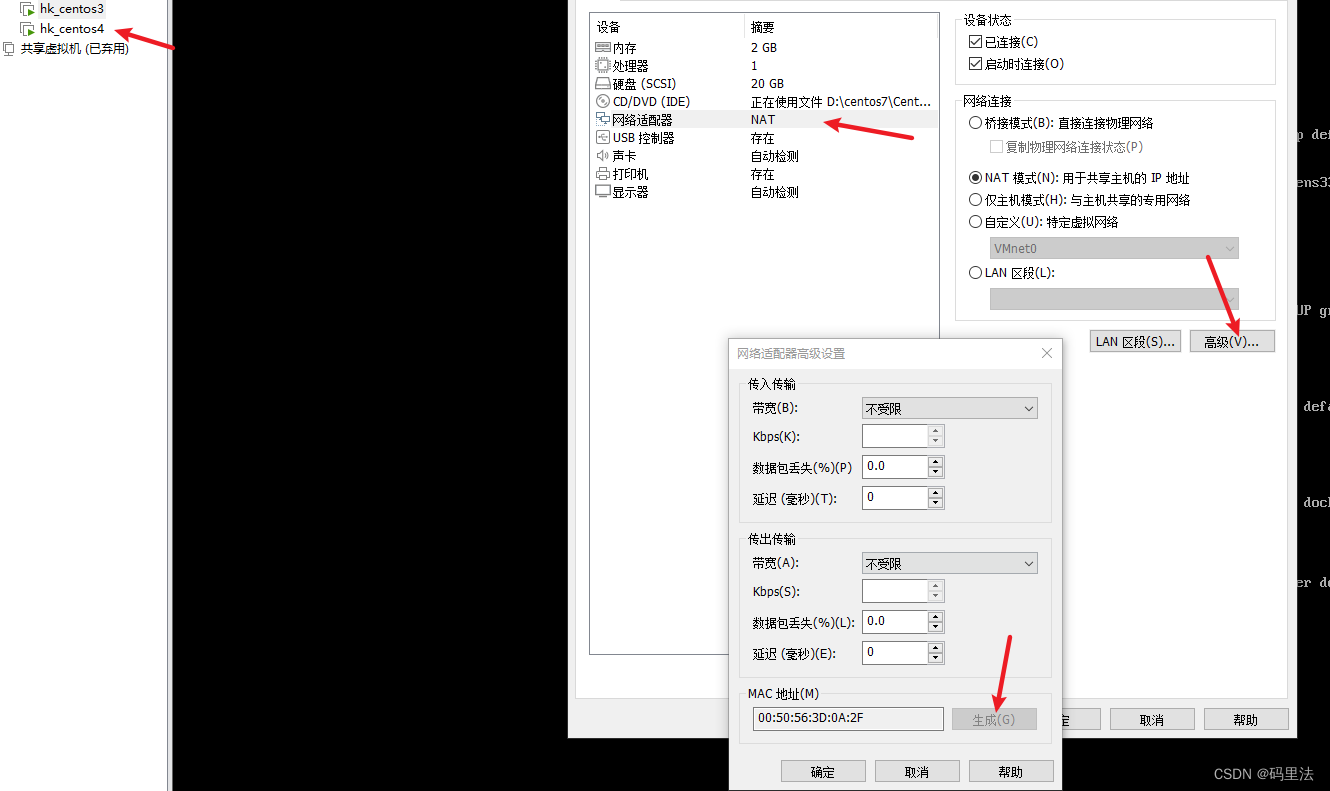Click the incoming latency (T) field

click(895, 498)
